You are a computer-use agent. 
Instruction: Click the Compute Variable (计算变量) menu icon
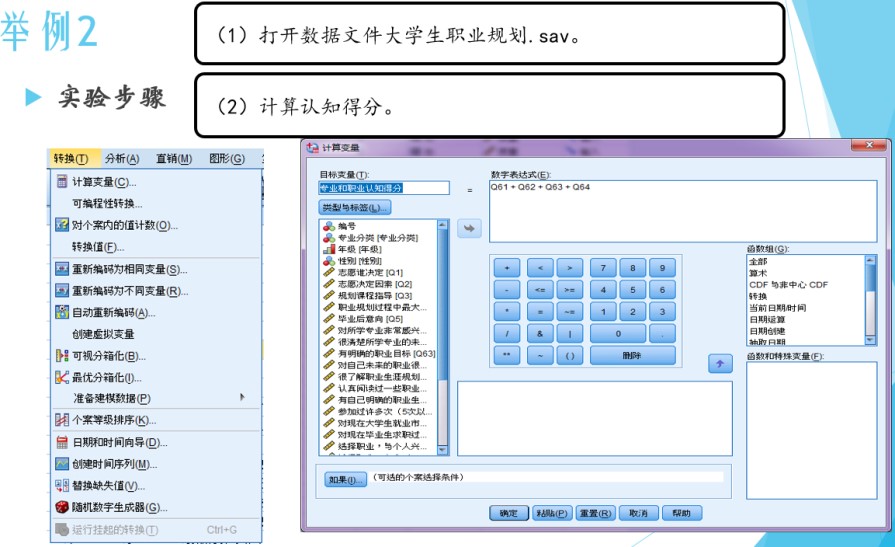61,182
